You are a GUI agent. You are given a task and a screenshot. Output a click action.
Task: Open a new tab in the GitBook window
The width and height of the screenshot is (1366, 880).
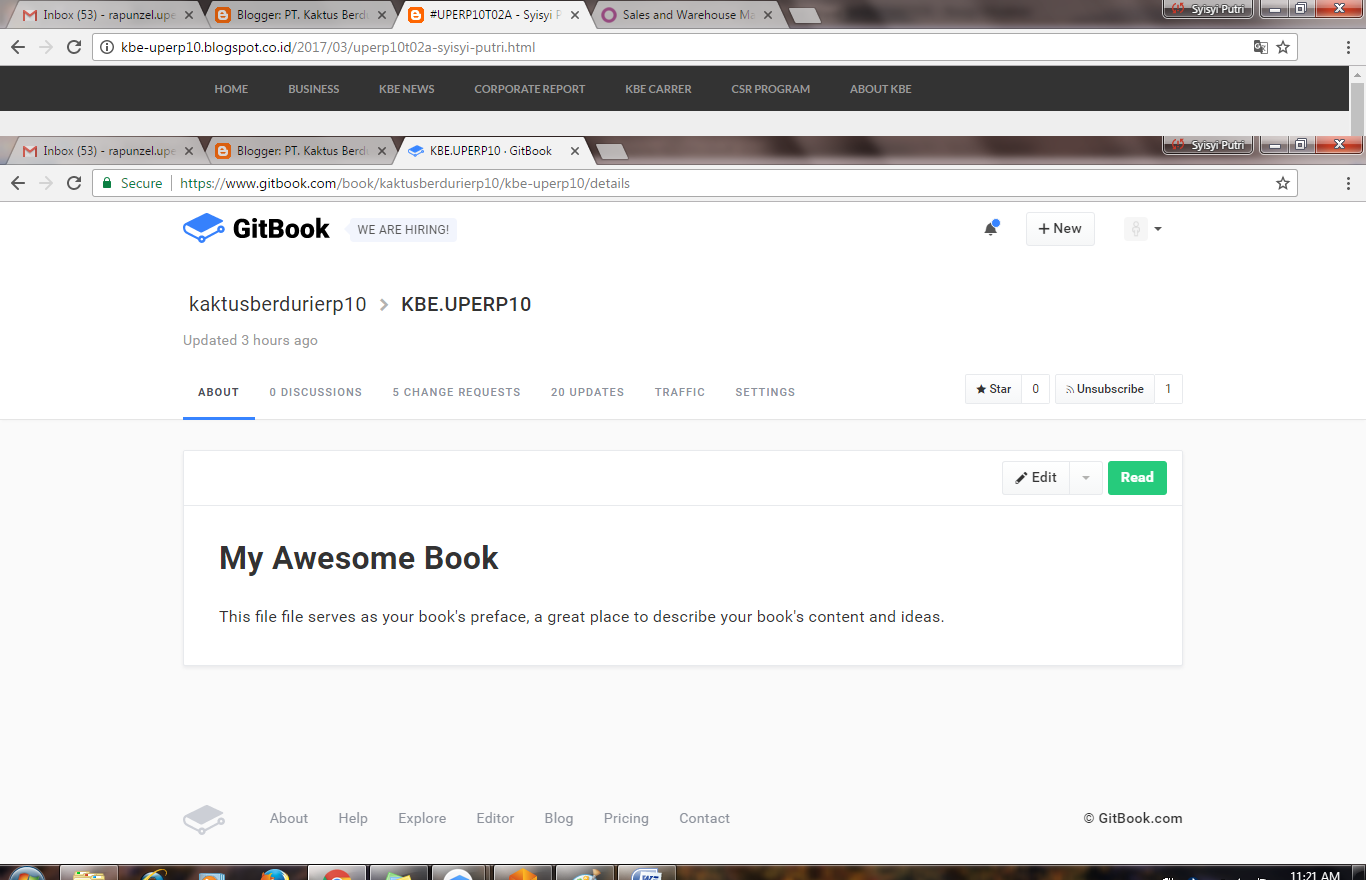click(611, 151)
